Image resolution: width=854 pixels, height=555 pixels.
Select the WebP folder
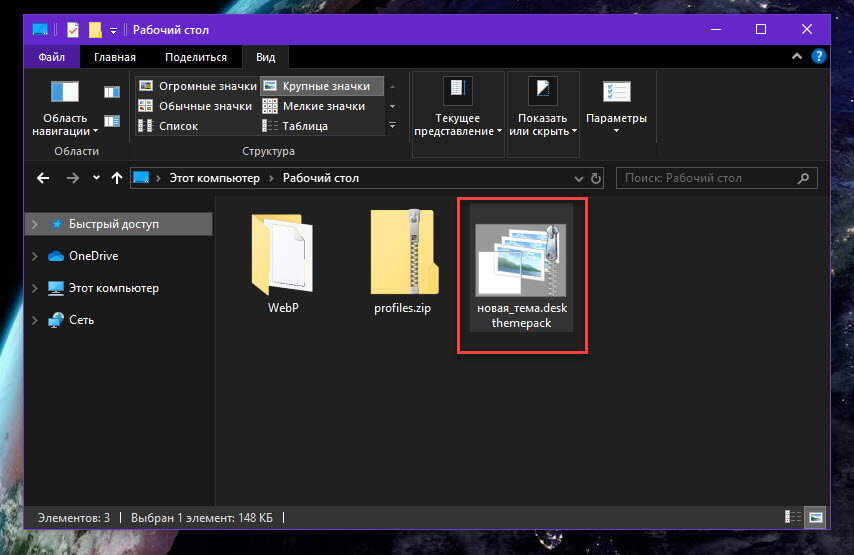(283, 263)
